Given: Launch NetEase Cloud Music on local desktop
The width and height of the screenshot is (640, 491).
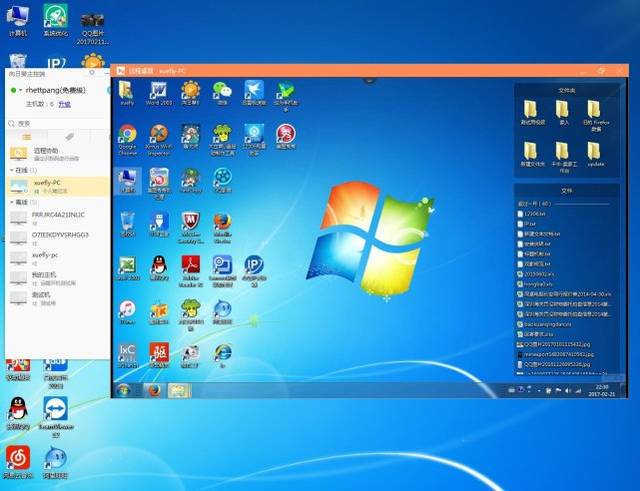Looking at the screenshot, I should 18,461.
